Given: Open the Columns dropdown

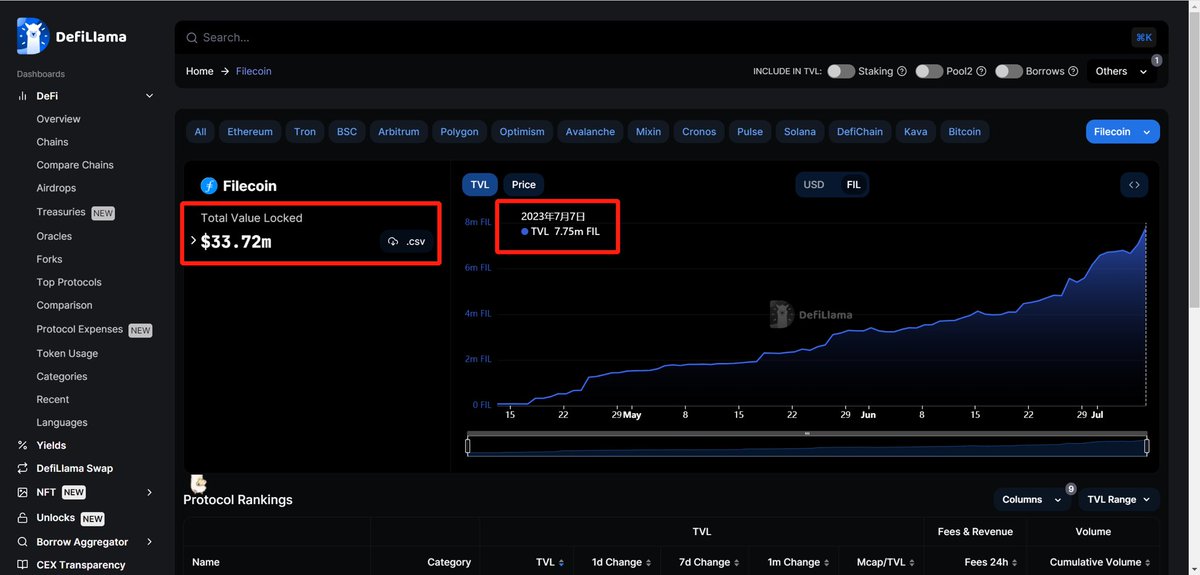Looking at the screenshot, I should [x=1030, y=499].
